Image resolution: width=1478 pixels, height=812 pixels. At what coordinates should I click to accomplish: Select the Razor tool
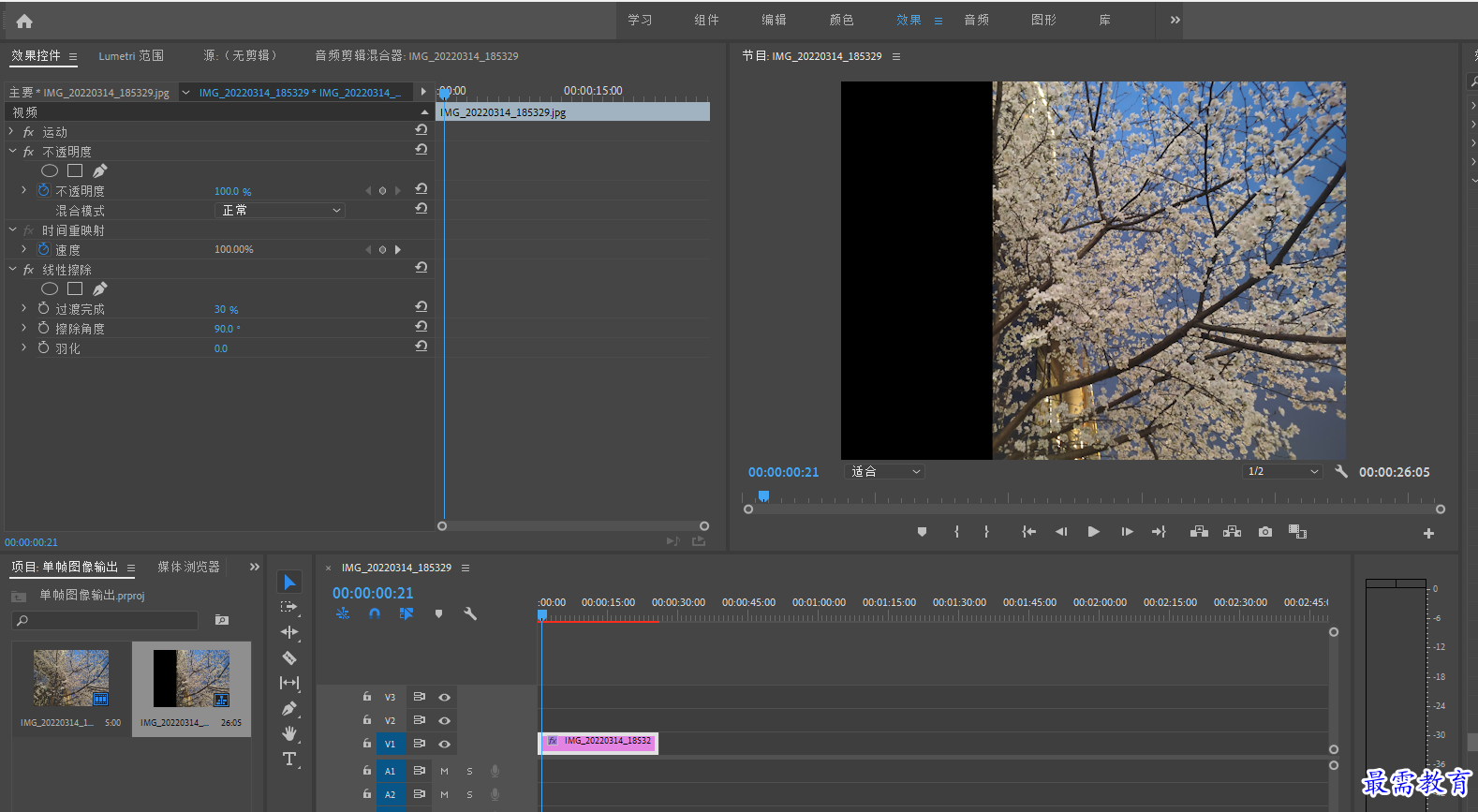(289, 657)
